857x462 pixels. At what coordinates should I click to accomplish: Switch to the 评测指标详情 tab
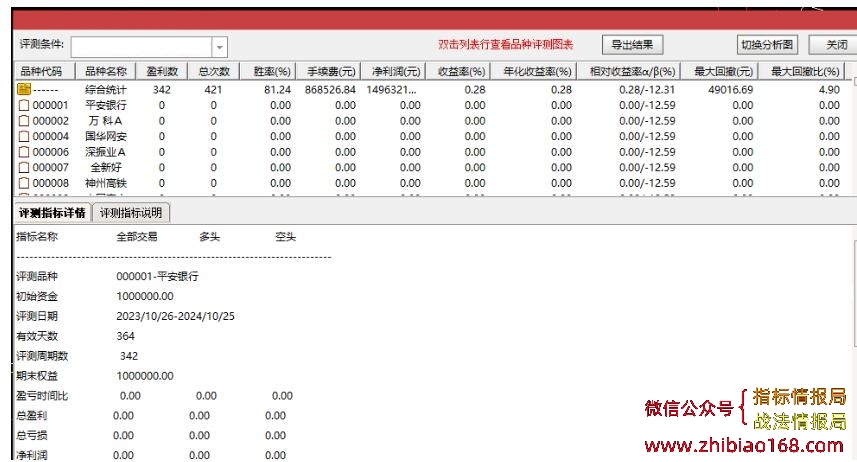(52, 213)
